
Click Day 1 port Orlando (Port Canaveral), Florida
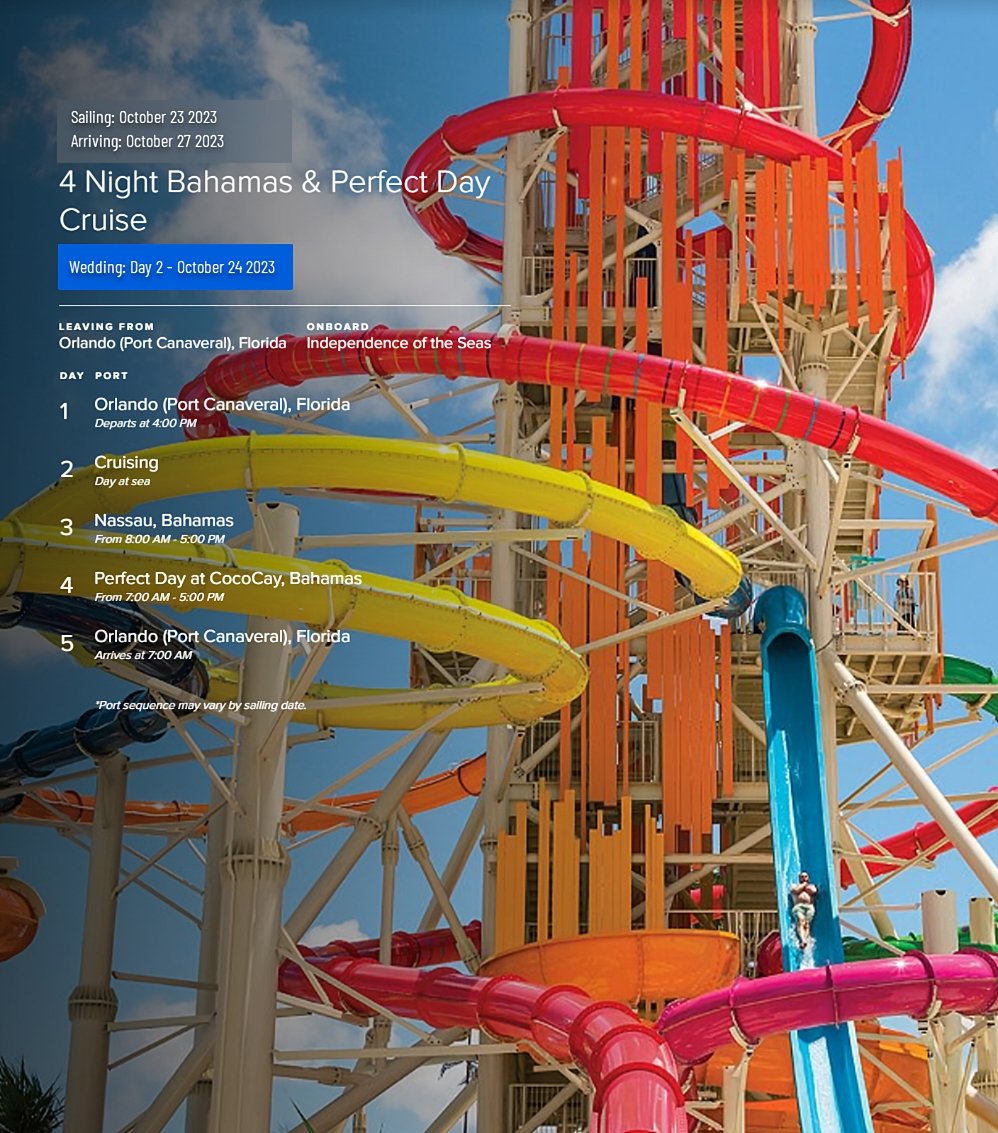point(222,405)
